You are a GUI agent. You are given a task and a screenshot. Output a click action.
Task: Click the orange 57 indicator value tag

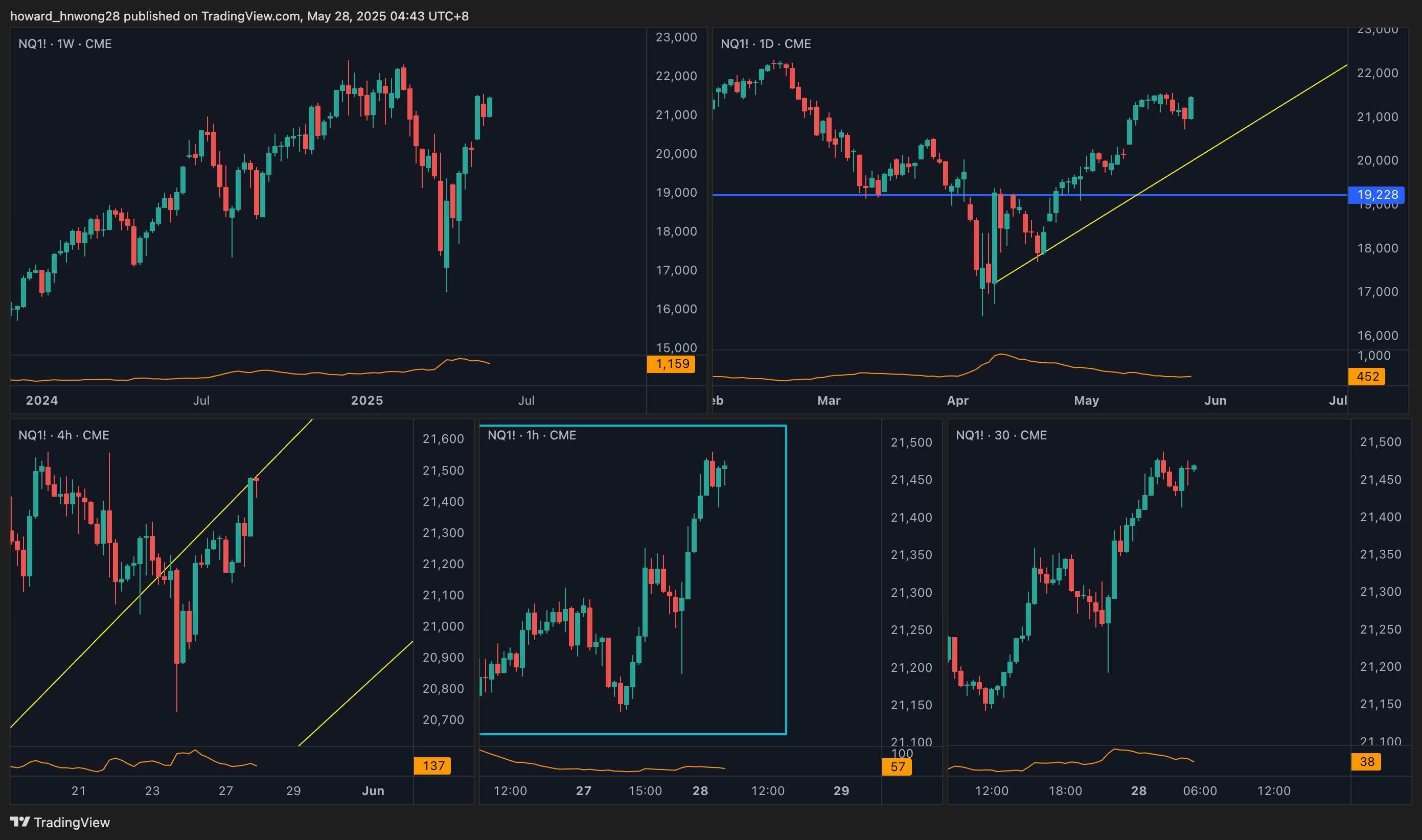click(897, 767)
